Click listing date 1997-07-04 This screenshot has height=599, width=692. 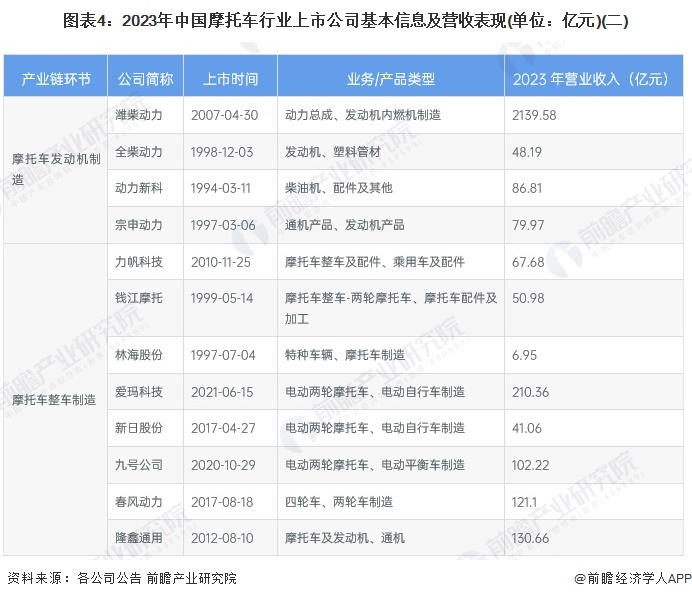click(x=223, y=355)
